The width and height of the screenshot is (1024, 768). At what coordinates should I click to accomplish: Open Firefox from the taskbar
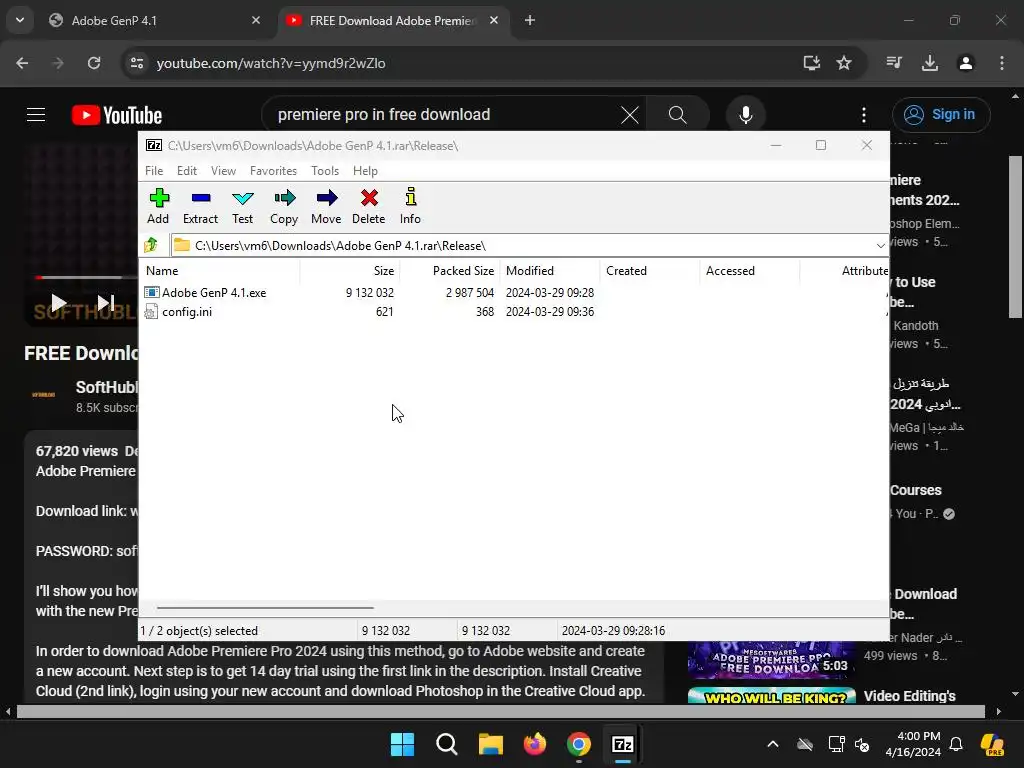(535, 744)
